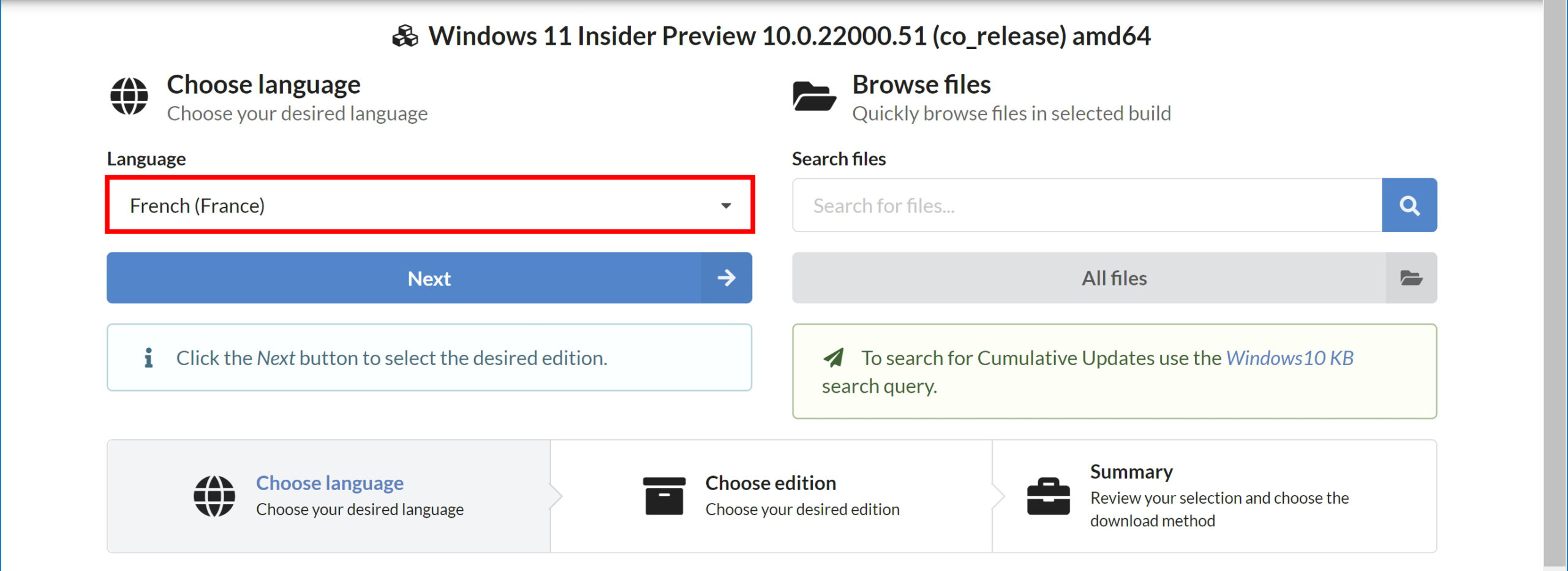Click the globe icon in the Choose language step

pyautogui.click(x=214, y=496)
